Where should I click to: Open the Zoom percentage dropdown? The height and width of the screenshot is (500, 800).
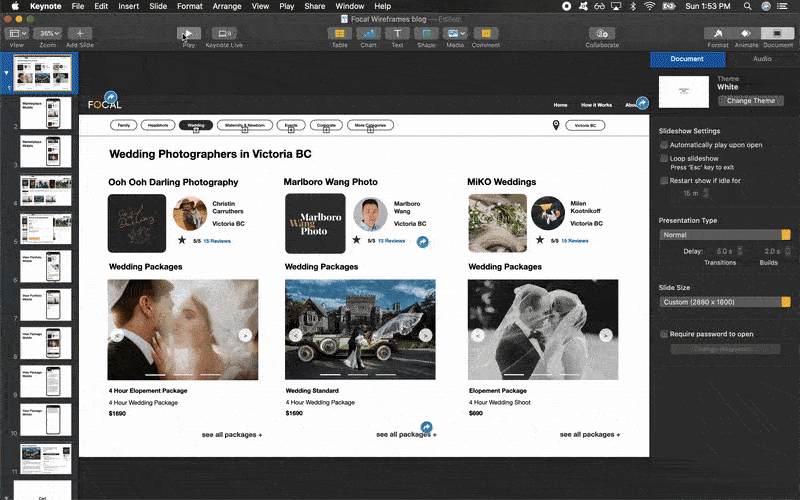(x=48, y=33)
